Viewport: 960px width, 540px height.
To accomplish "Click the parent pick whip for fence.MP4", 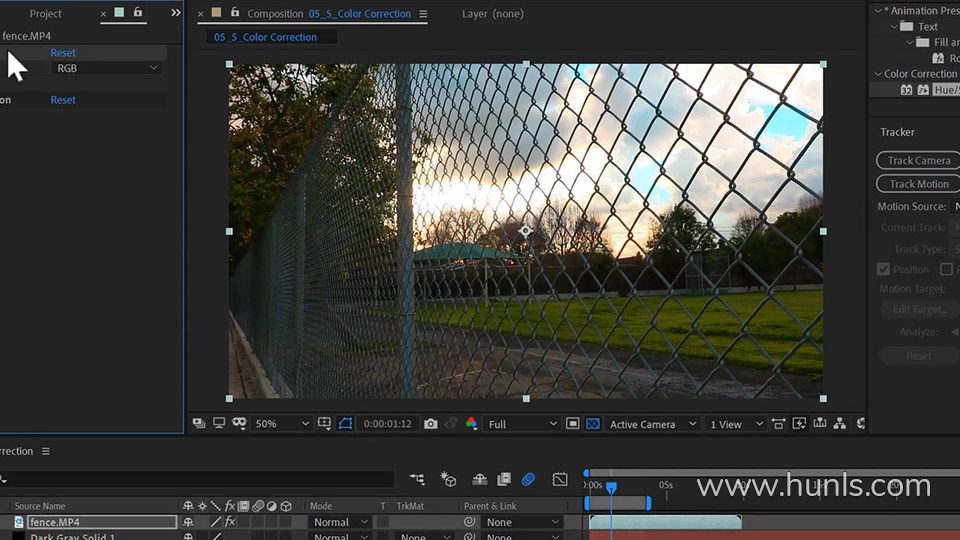I will tap(470, 522).
